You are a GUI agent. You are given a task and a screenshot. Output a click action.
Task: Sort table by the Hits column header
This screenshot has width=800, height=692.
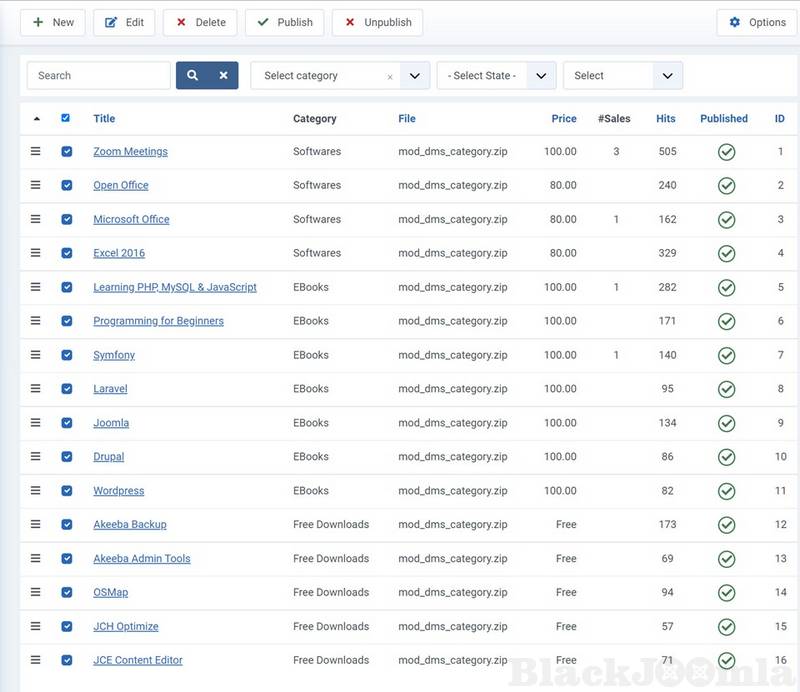(x=665, y=119)
